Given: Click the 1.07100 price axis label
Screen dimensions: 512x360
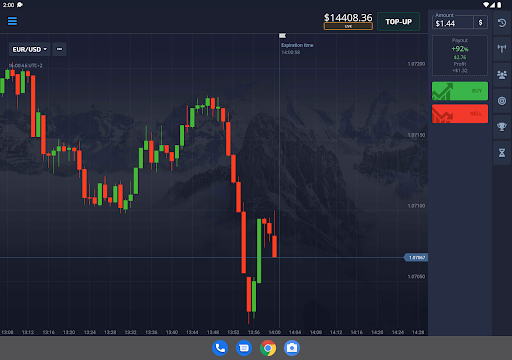Looking at the screenshot, I should tap(416, 206).
